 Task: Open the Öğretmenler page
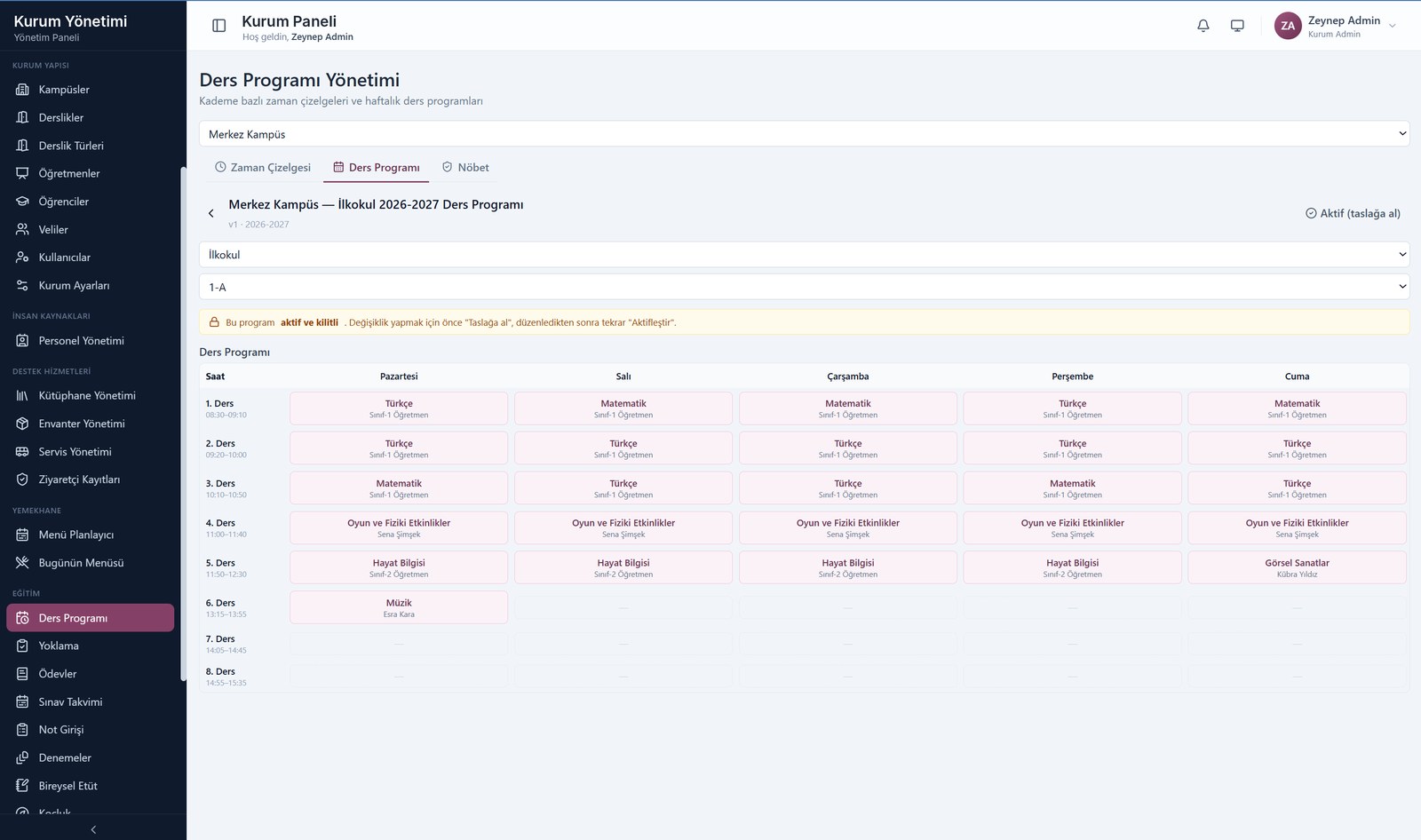click(91, 173)
